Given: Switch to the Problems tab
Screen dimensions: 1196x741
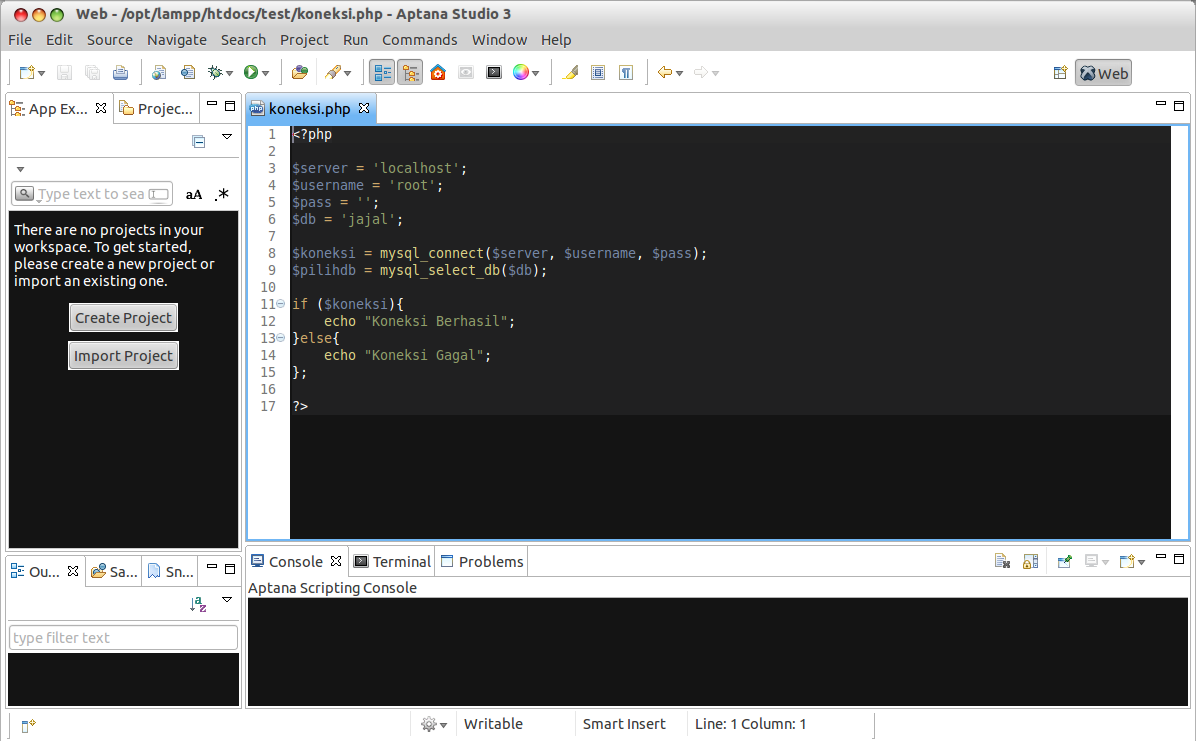Looking at the screenshot, I should pos(481,562).
